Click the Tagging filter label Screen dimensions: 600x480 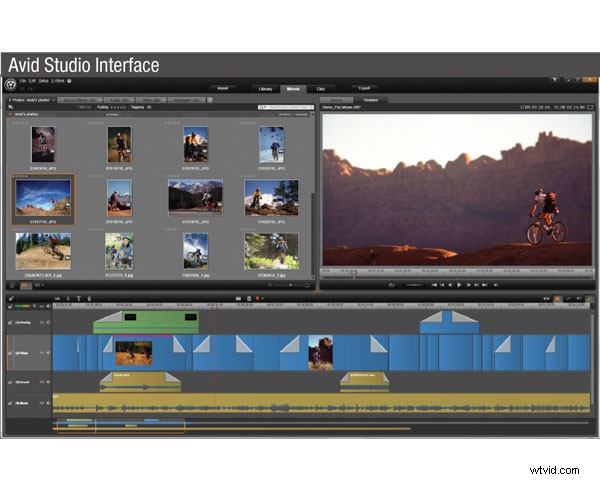coord(138,108)
